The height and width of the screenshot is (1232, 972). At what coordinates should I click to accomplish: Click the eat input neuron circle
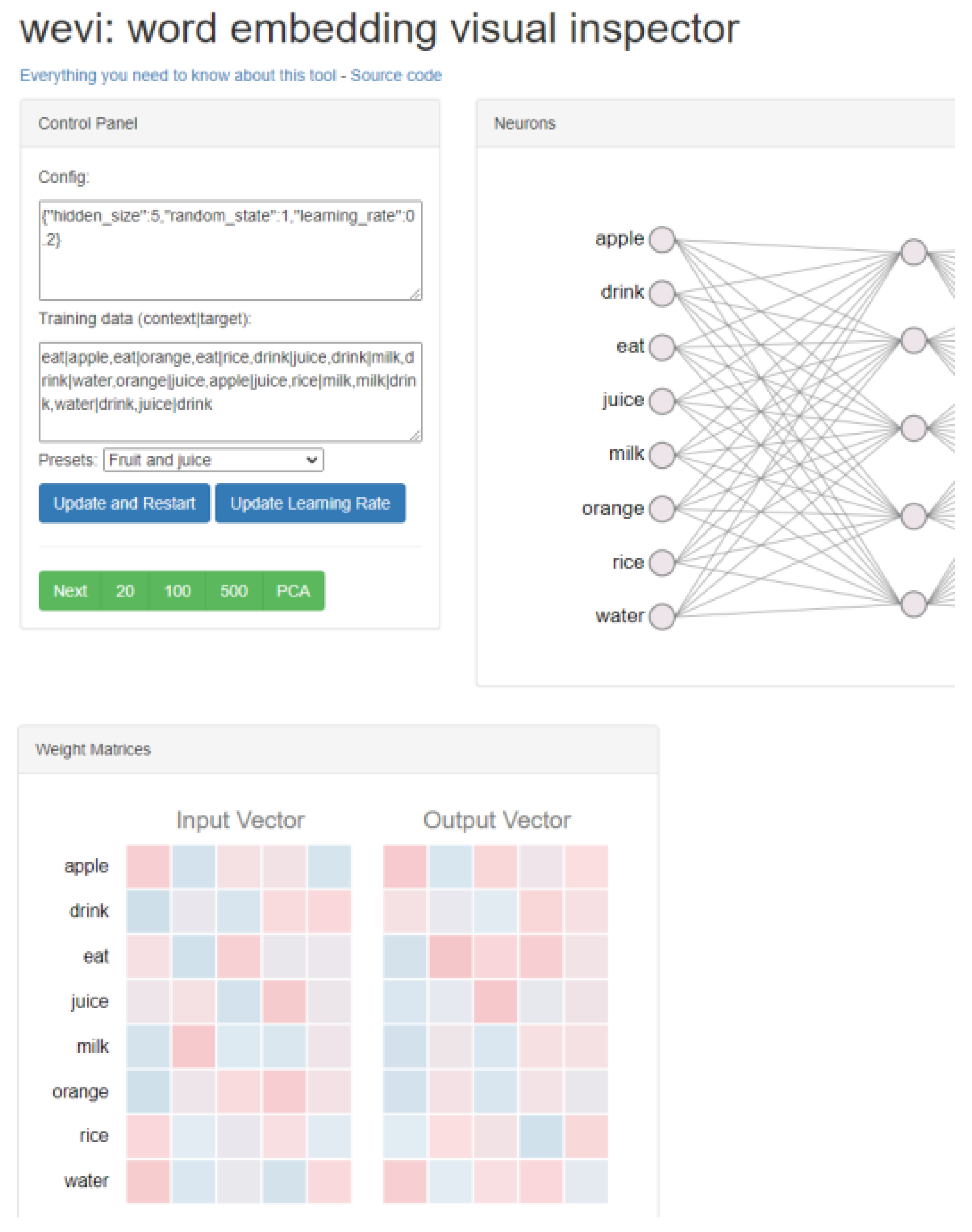(x=661, y=347)
